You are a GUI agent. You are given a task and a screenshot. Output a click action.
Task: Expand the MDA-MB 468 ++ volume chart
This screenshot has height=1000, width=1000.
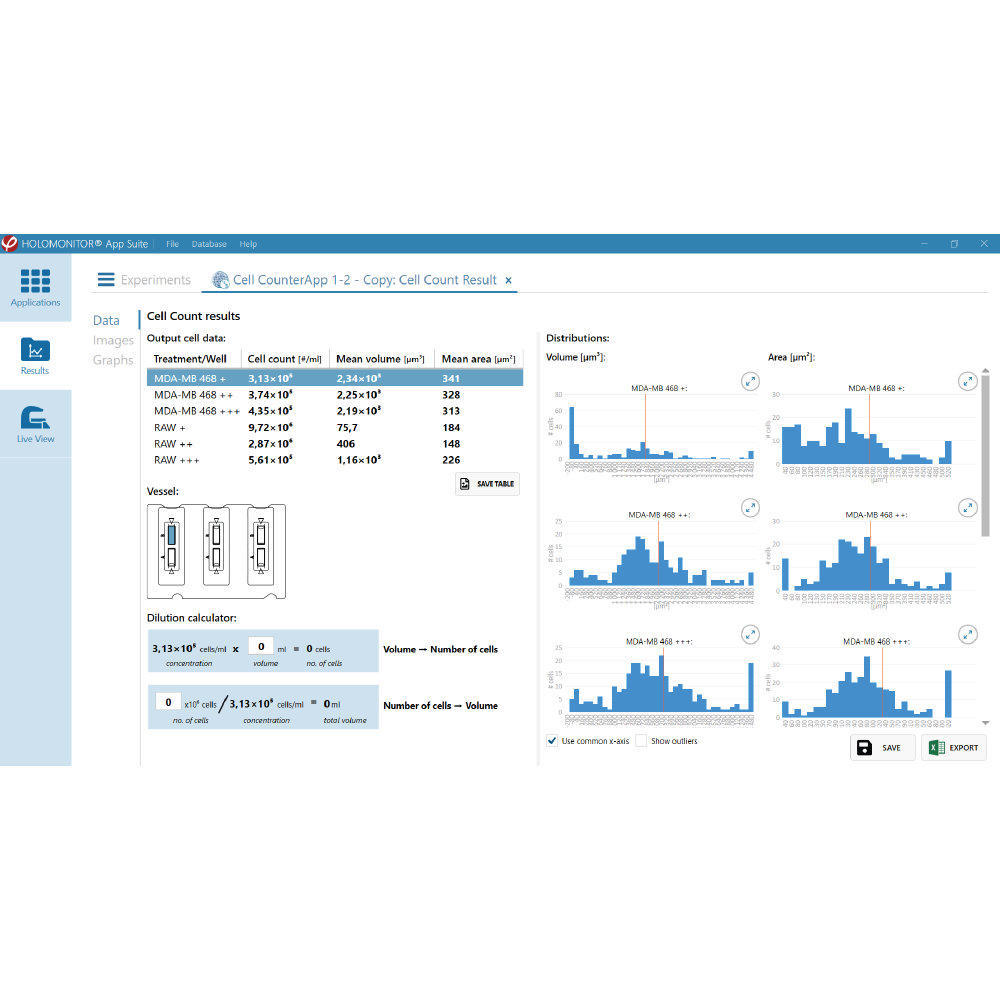pos(750,508)
